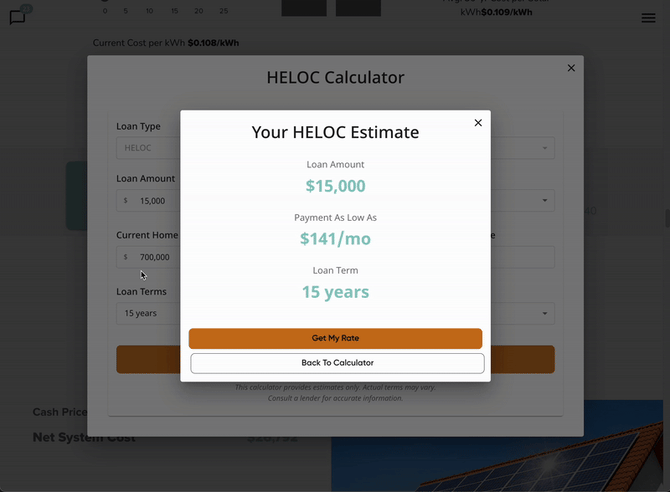Screen dimensions: 670x492
Task: Open the Loan Type dropdown
Action: click(x=147, y=148)
